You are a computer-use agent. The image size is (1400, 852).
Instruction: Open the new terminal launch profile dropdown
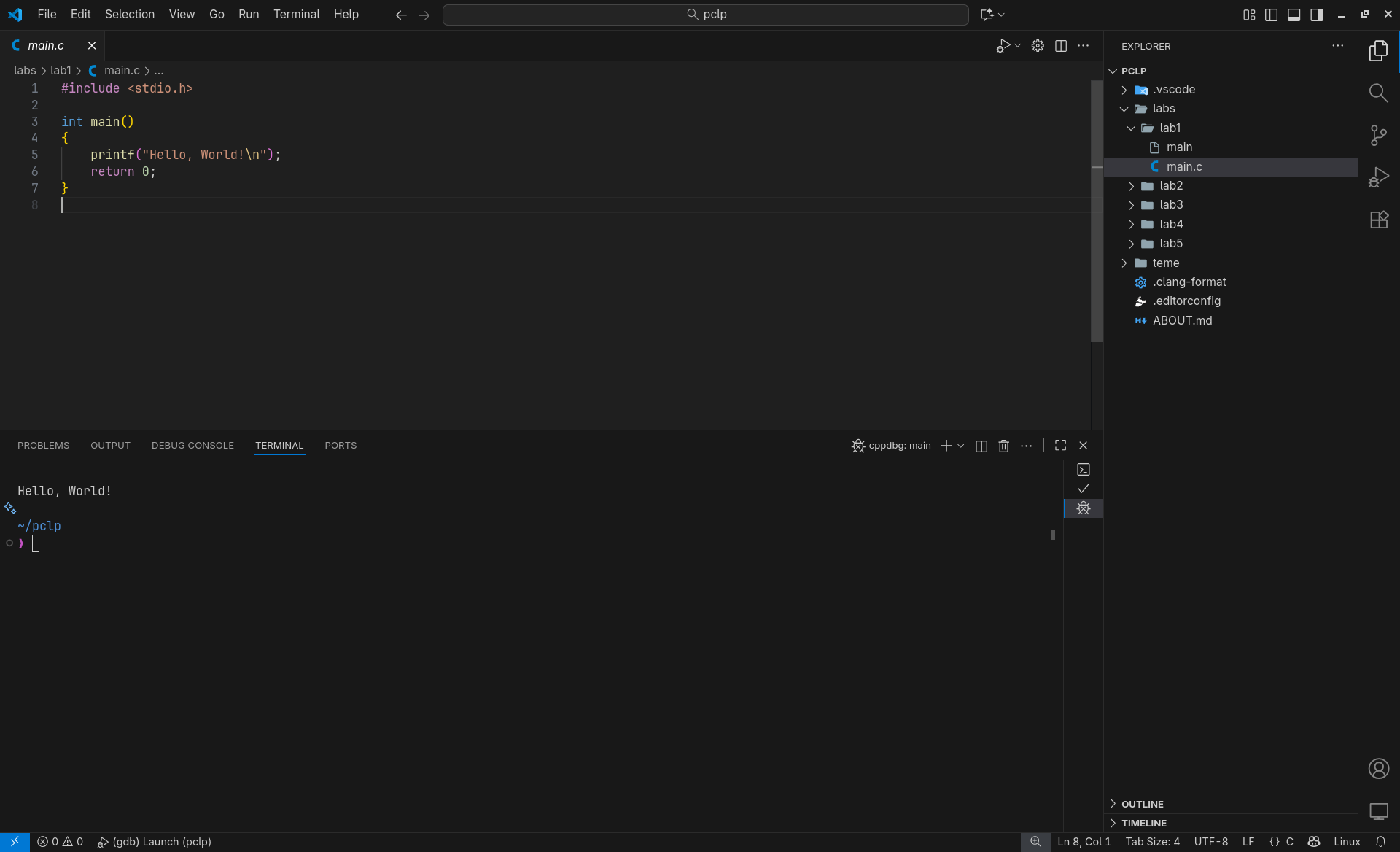[x=961, y=446]
